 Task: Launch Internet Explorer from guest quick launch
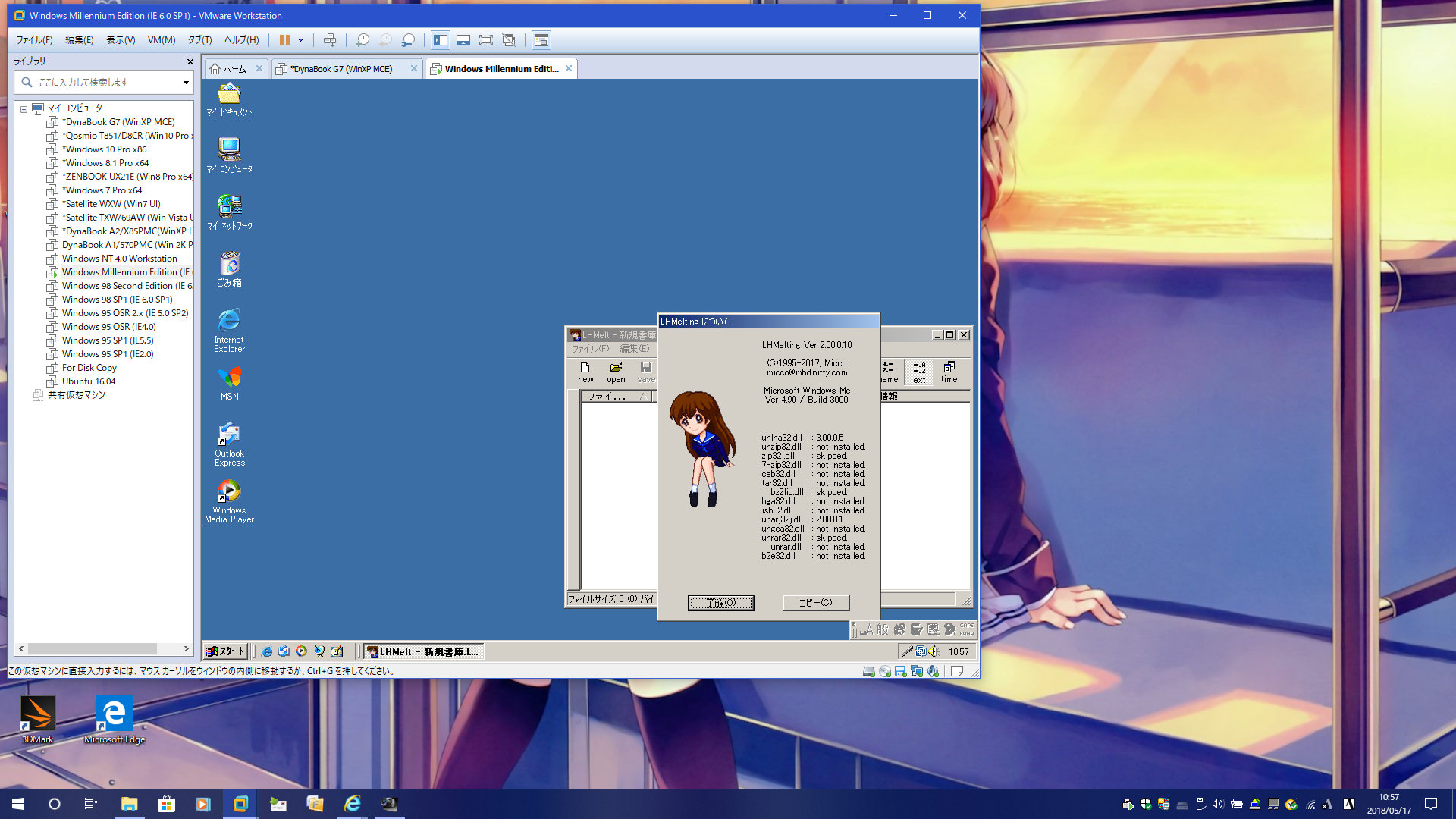tap(266, 651)
